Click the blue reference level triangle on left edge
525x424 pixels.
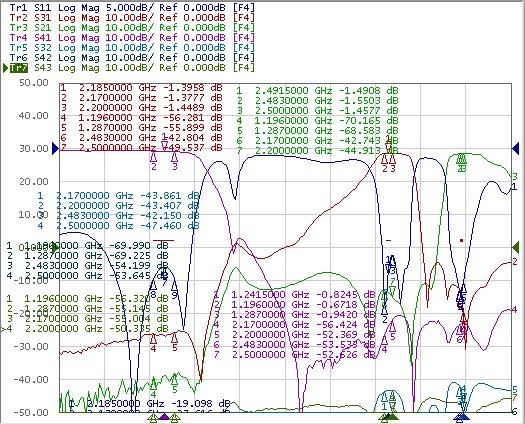point(55,148)
